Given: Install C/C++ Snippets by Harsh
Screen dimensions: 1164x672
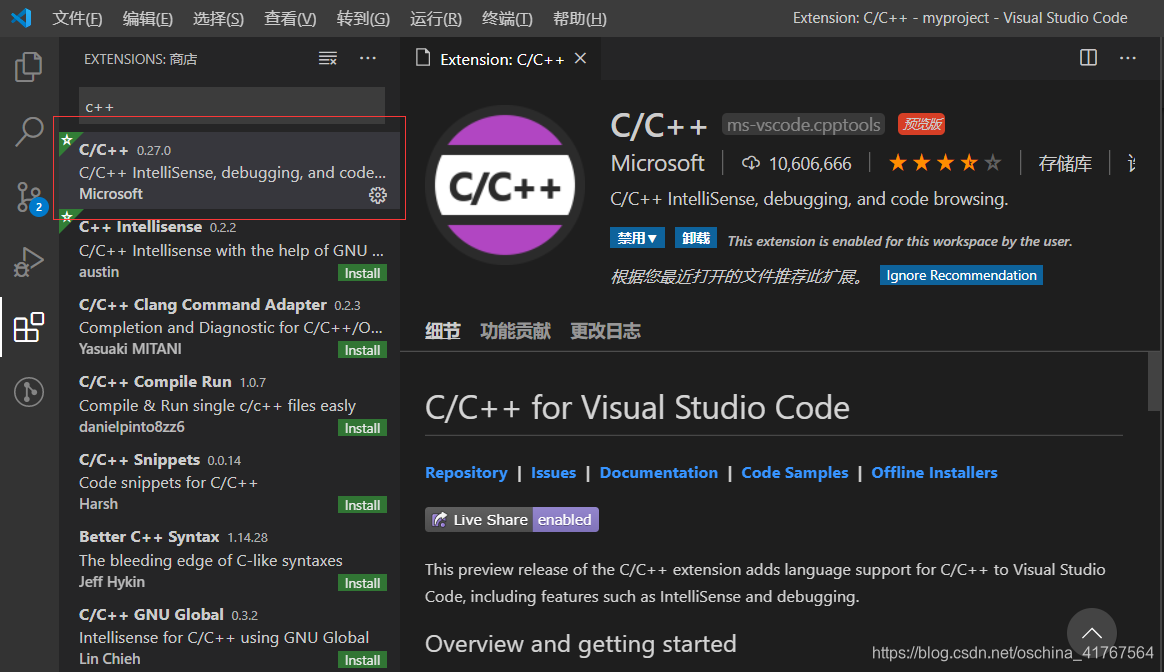Looking at the screenshot, I should [362, 506].
